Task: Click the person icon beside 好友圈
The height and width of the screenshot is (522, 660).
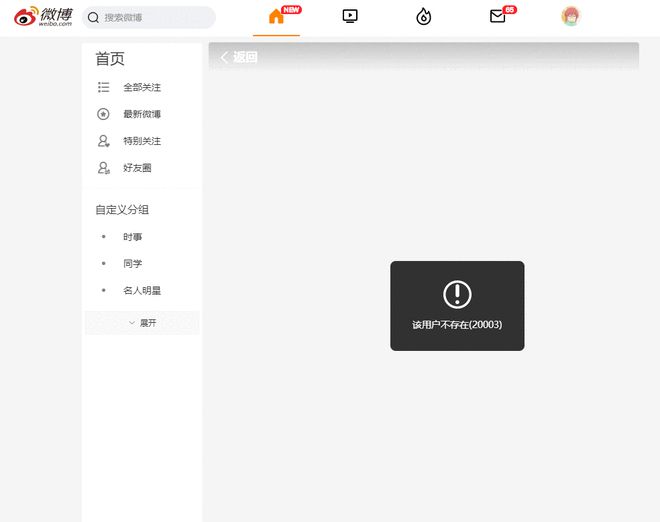Action: (x=104, y=168)
